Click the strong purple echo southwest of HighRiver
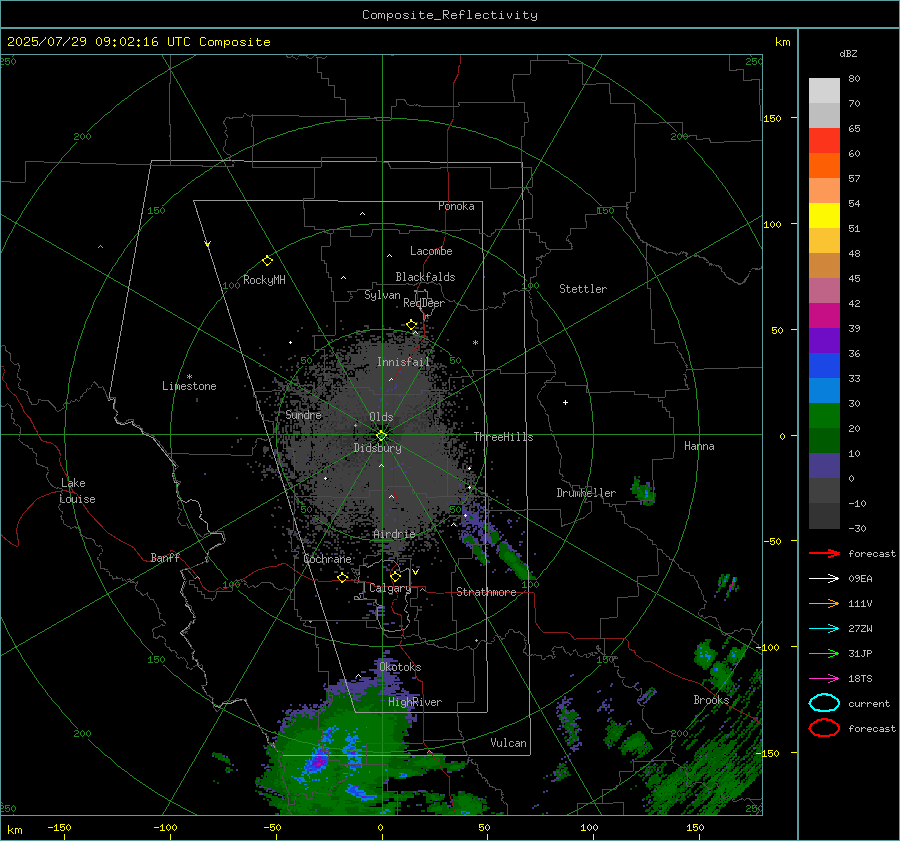Screen dimensions: 900x841 pyautogui.click(x=317, y=762)
